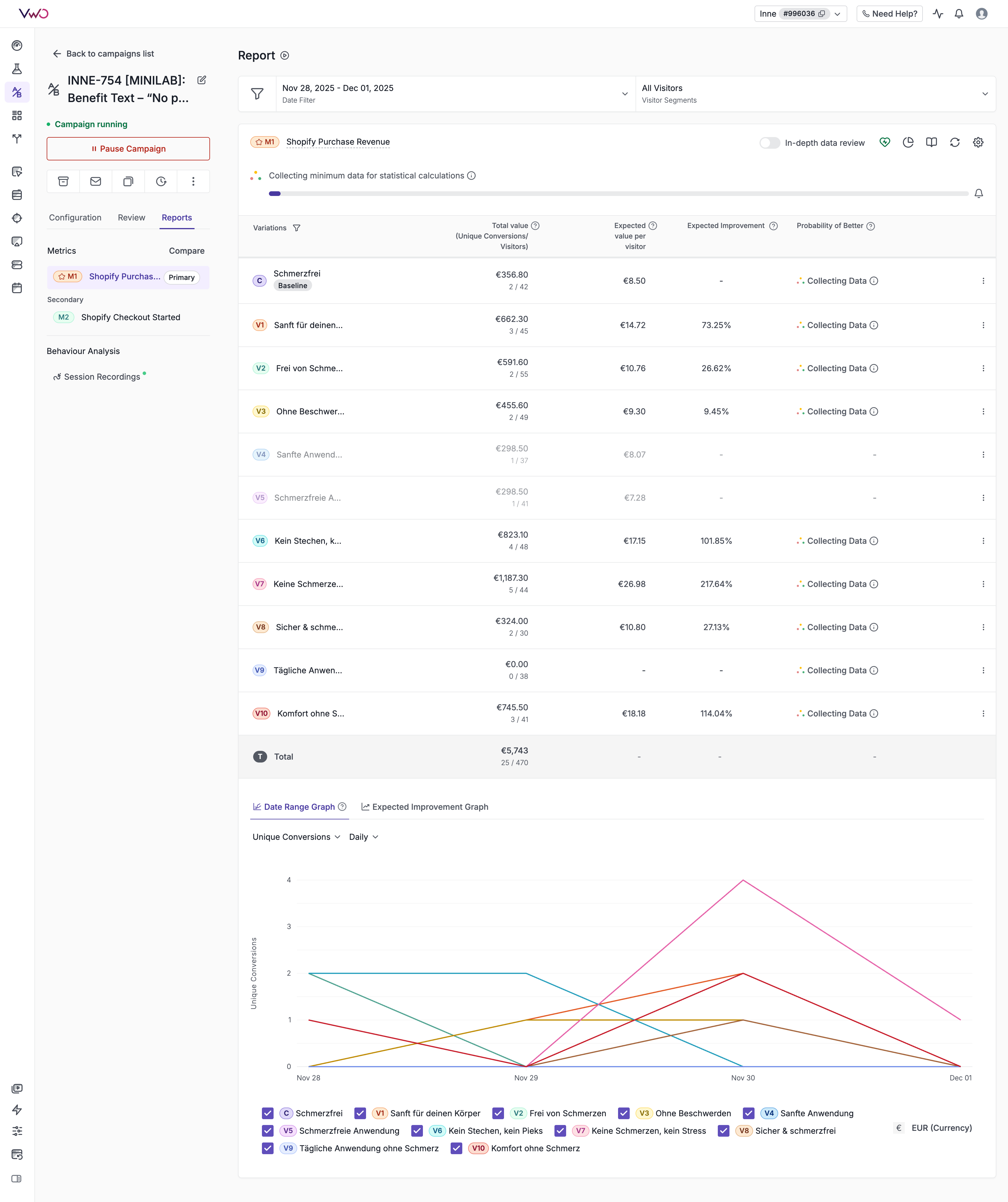This screenshot has height=1202, width=1008.
Task: Click the archive campaign icon
Action: tap(64, 181)
